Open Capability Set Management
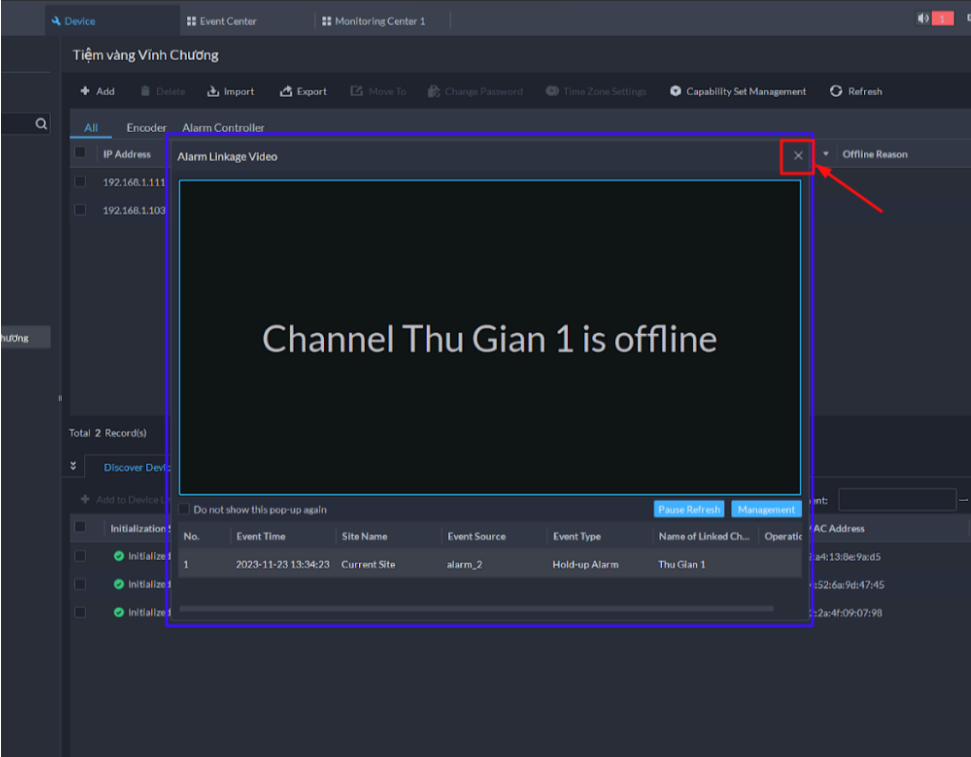 coord(738,91)
